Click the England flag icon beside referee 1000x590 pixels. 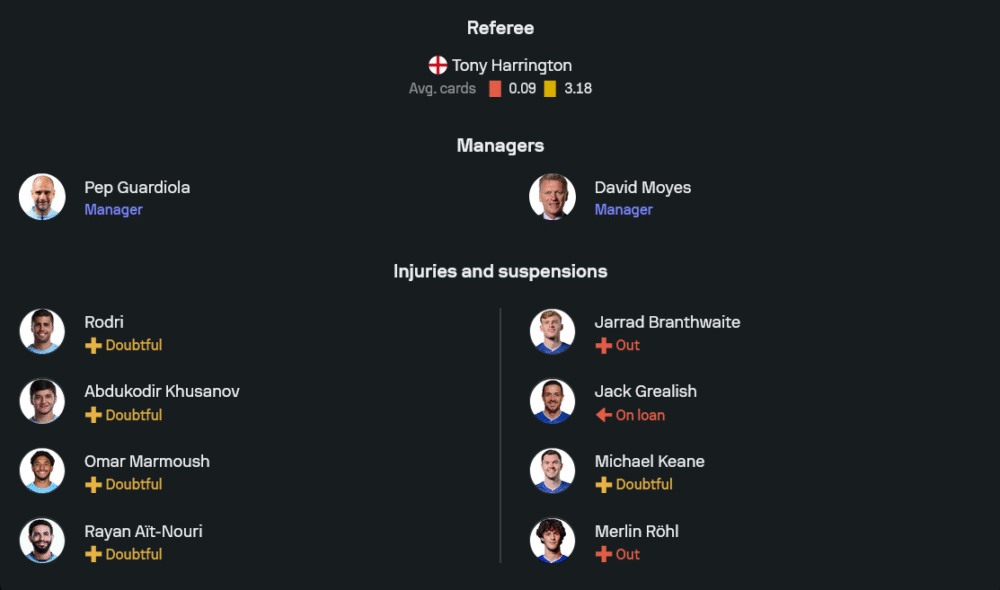438,65
